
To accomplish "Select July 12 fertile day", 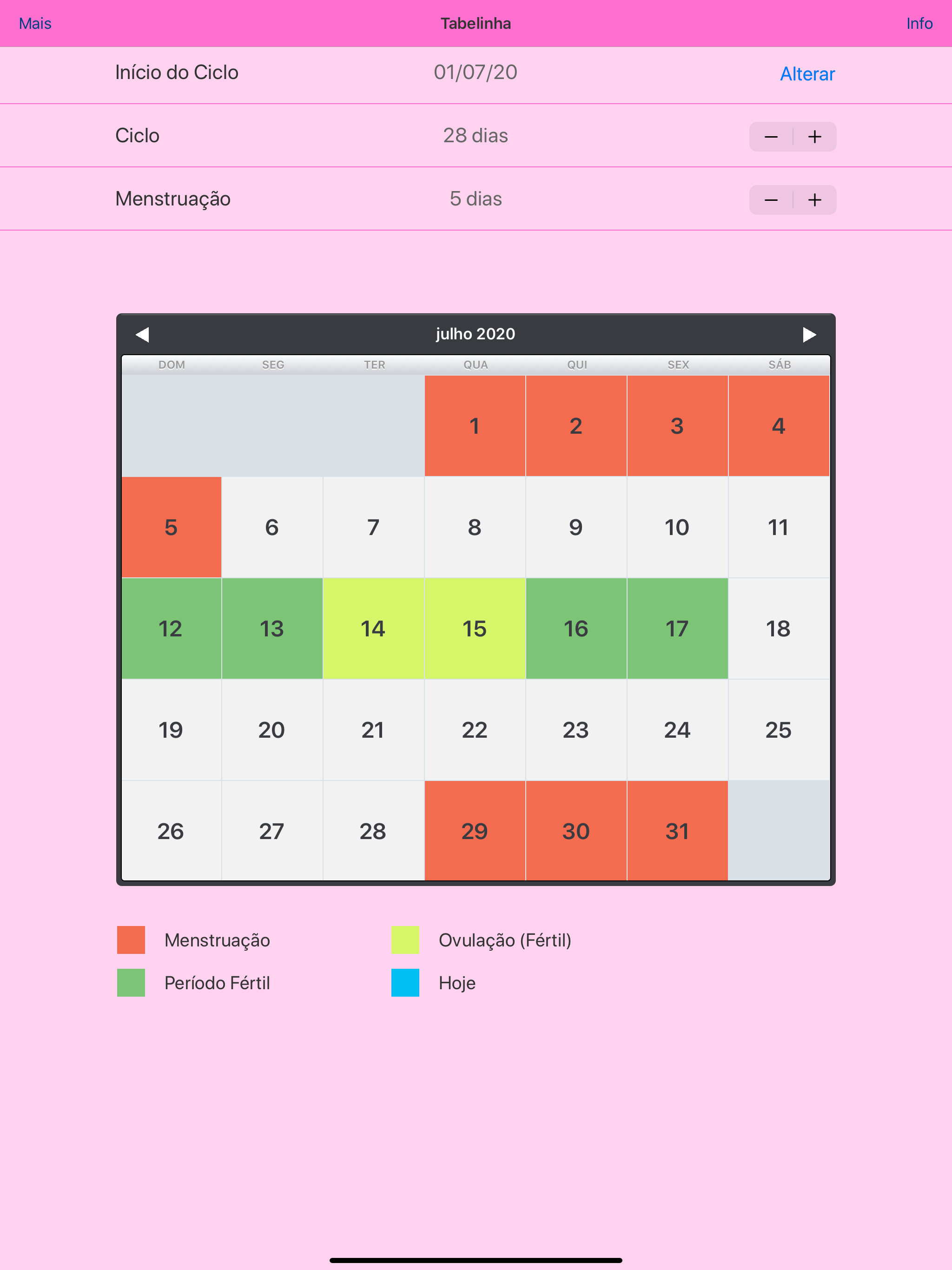I will point(171,628).
